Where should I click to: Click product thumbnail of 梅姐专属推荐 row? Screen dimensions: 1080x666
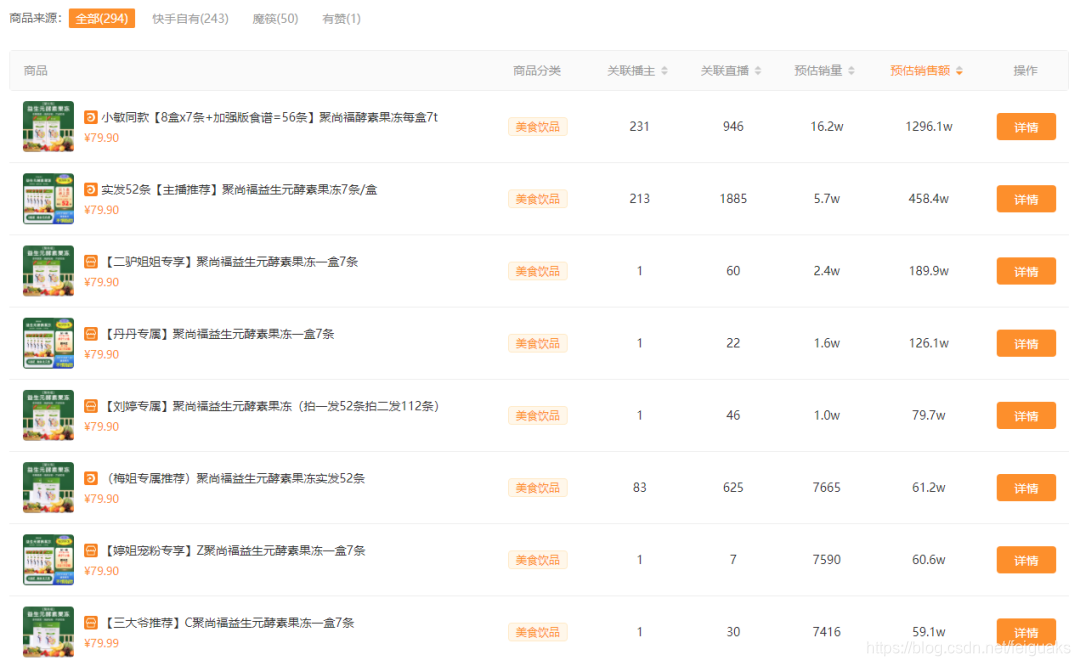click(48, 488)
